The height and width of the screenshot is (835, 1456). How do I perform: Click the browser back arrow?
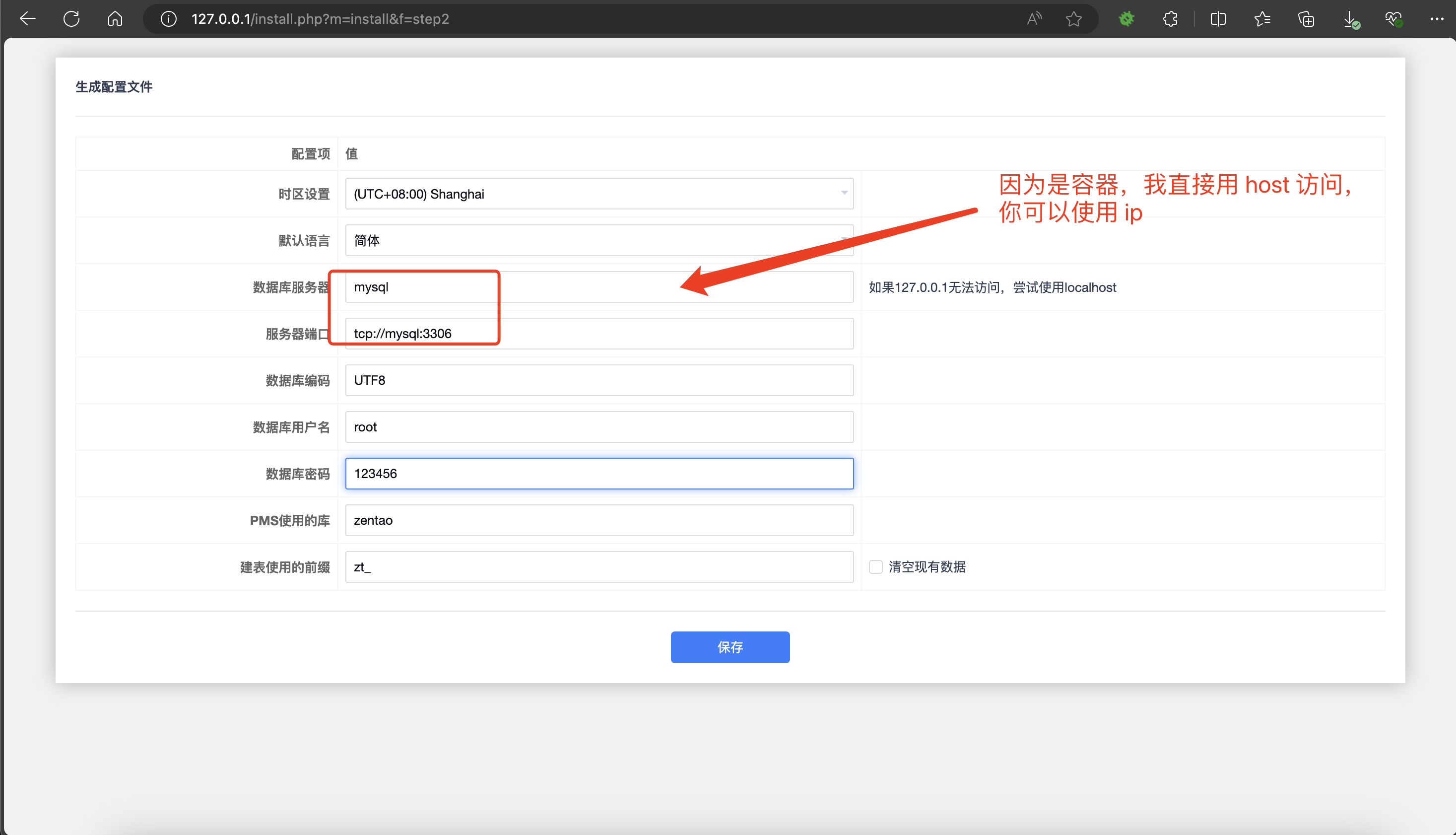pos(27,19)
